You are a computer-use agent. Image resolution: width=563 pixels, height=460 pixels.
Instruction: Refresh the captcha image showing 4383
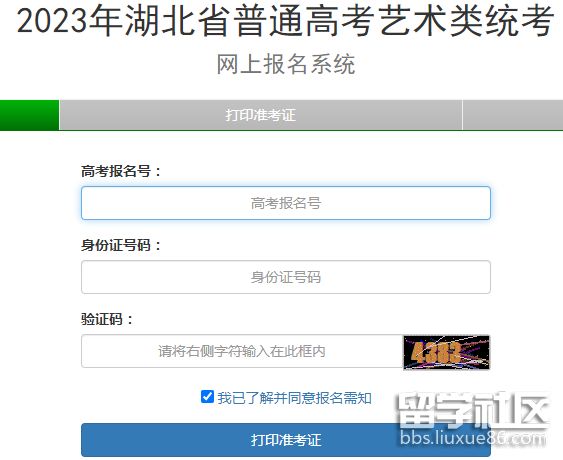446,352
